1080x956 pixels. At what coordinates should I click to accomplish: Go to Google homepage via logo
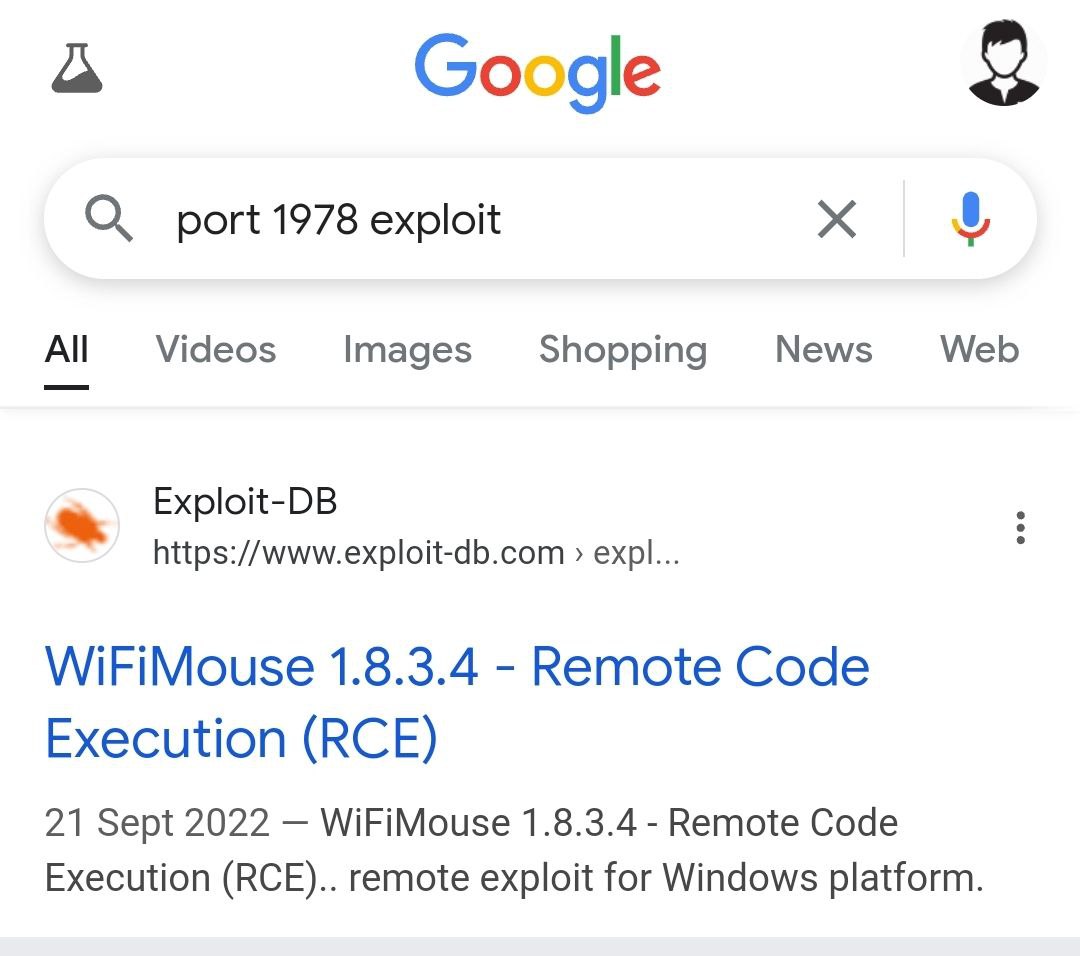pyautogui.click(x=538, y=72)
